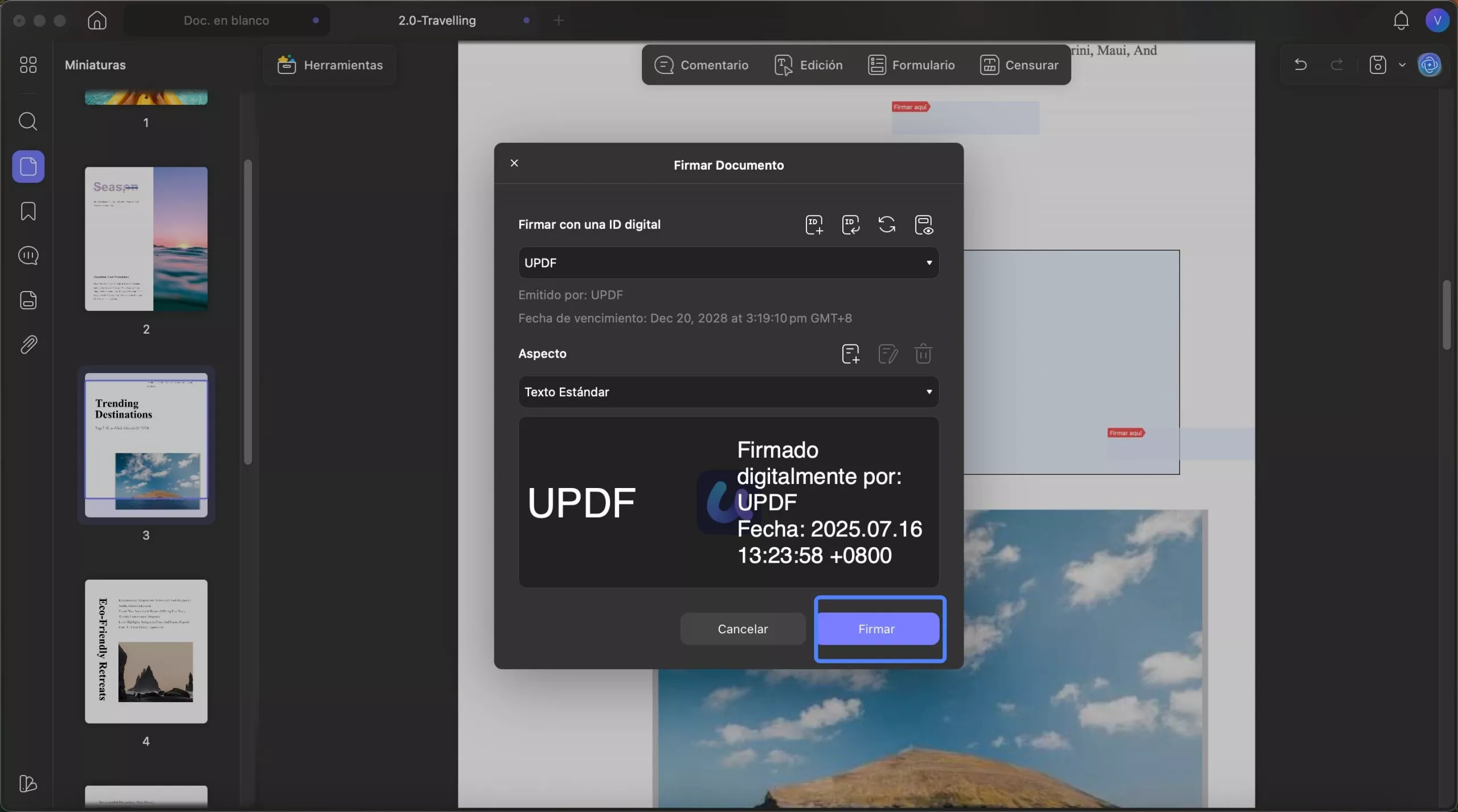Open the notifications bell icon
This screenshot has width=1458, height=812.
[x=1401, y=20]
